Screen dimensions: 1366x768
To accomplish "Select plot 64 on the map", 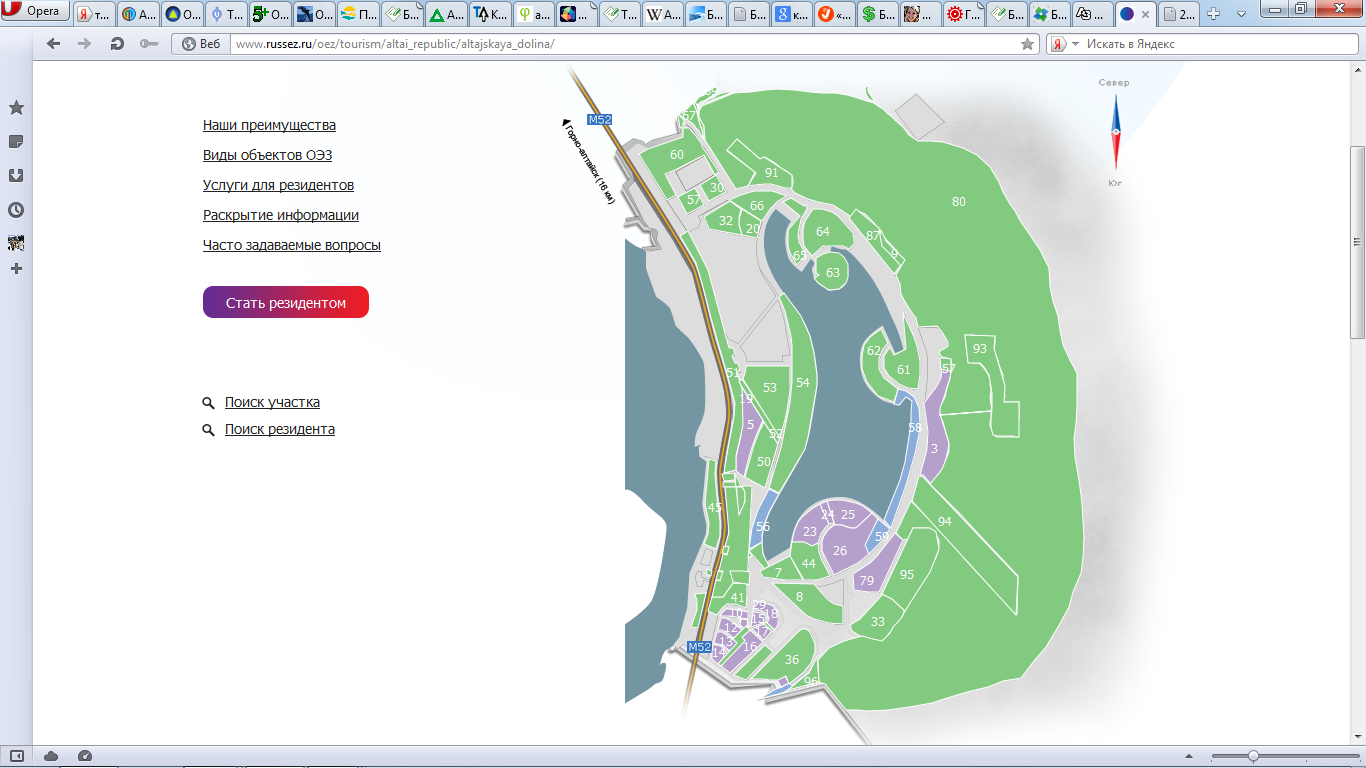I will (x=823, y=232).
